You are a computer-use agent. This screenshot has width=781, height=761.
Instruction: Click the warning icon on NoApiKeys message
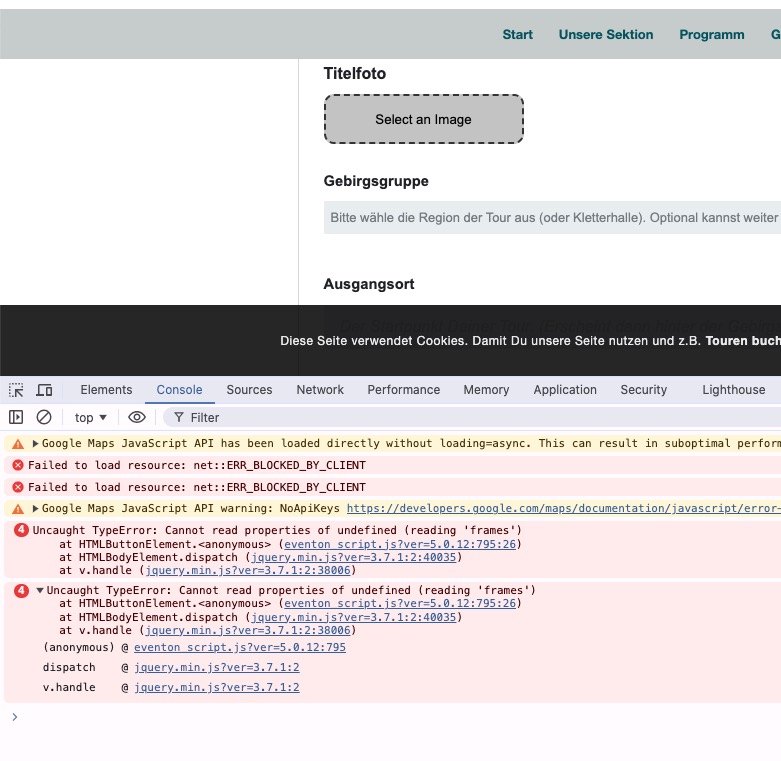18,509
